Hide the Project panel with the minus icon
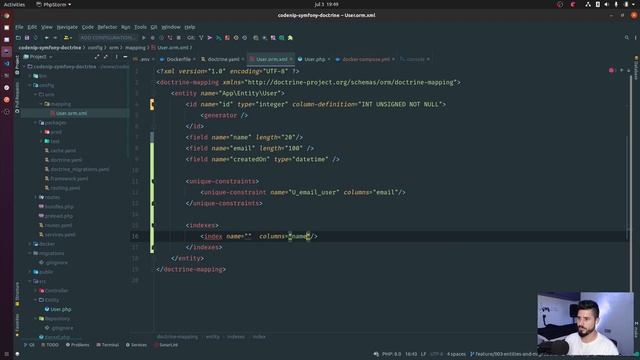640x360 pixels. [125, 57]
